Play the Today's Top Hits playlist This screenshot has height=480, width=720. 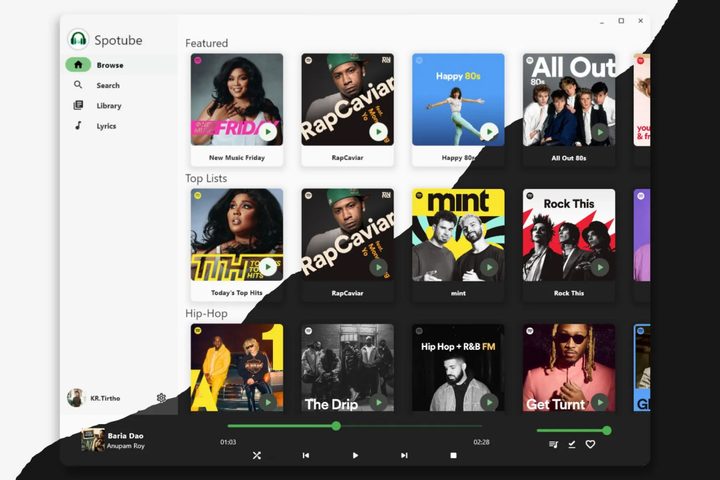(x=267, y=267)
